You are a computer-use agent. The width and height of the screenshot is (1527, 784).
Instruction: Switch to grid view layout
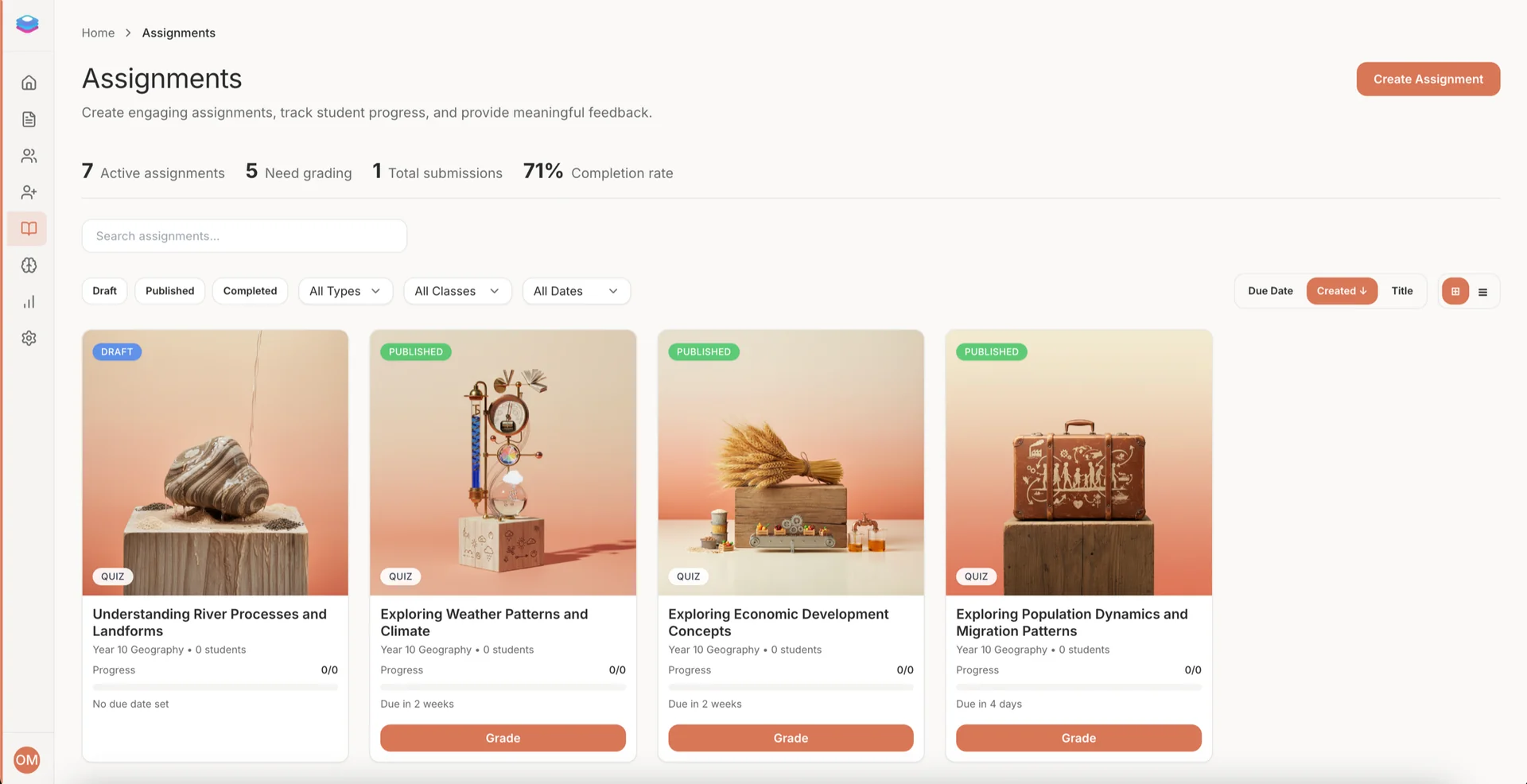pos(1455,291)
